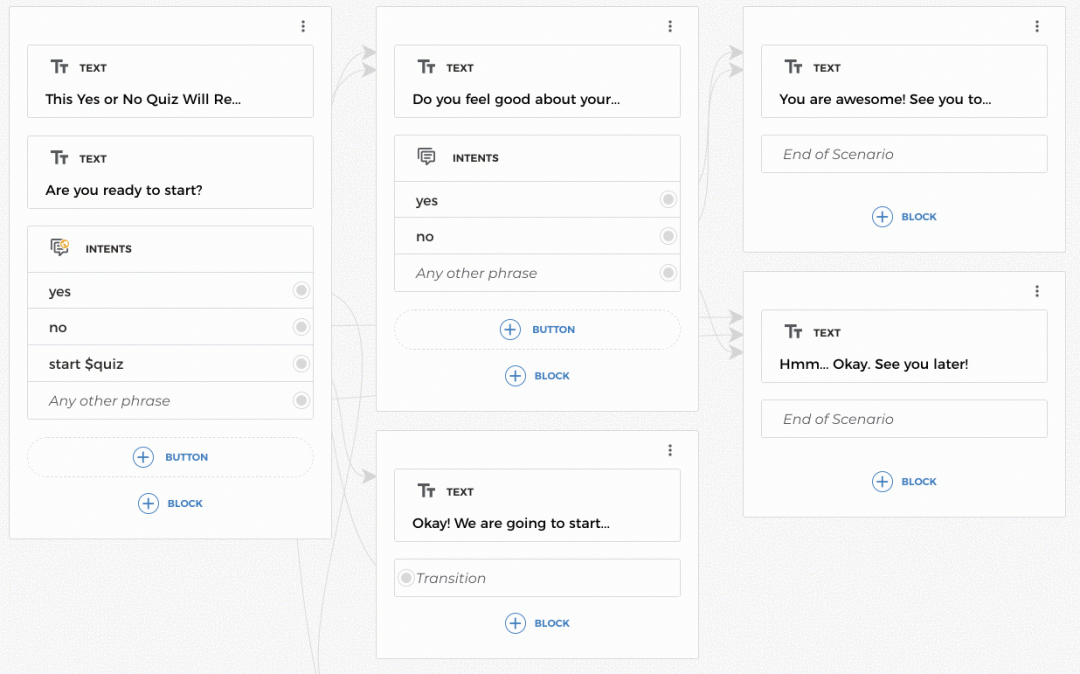Click the Transition connector dot
This screenshot has width=1080, height=674.
pos(406,578)
